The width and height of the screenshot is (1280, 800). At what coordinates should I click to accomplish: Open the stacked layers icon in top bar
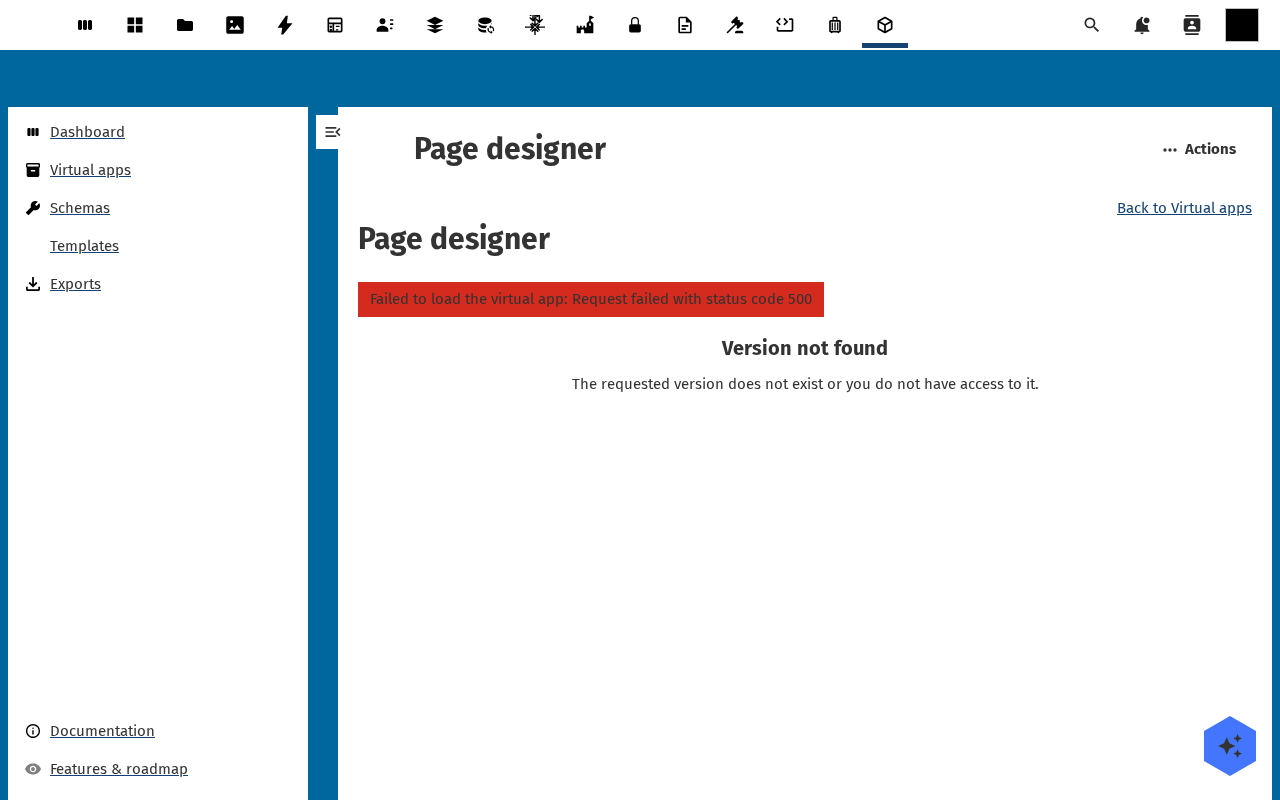pos(435,25)
